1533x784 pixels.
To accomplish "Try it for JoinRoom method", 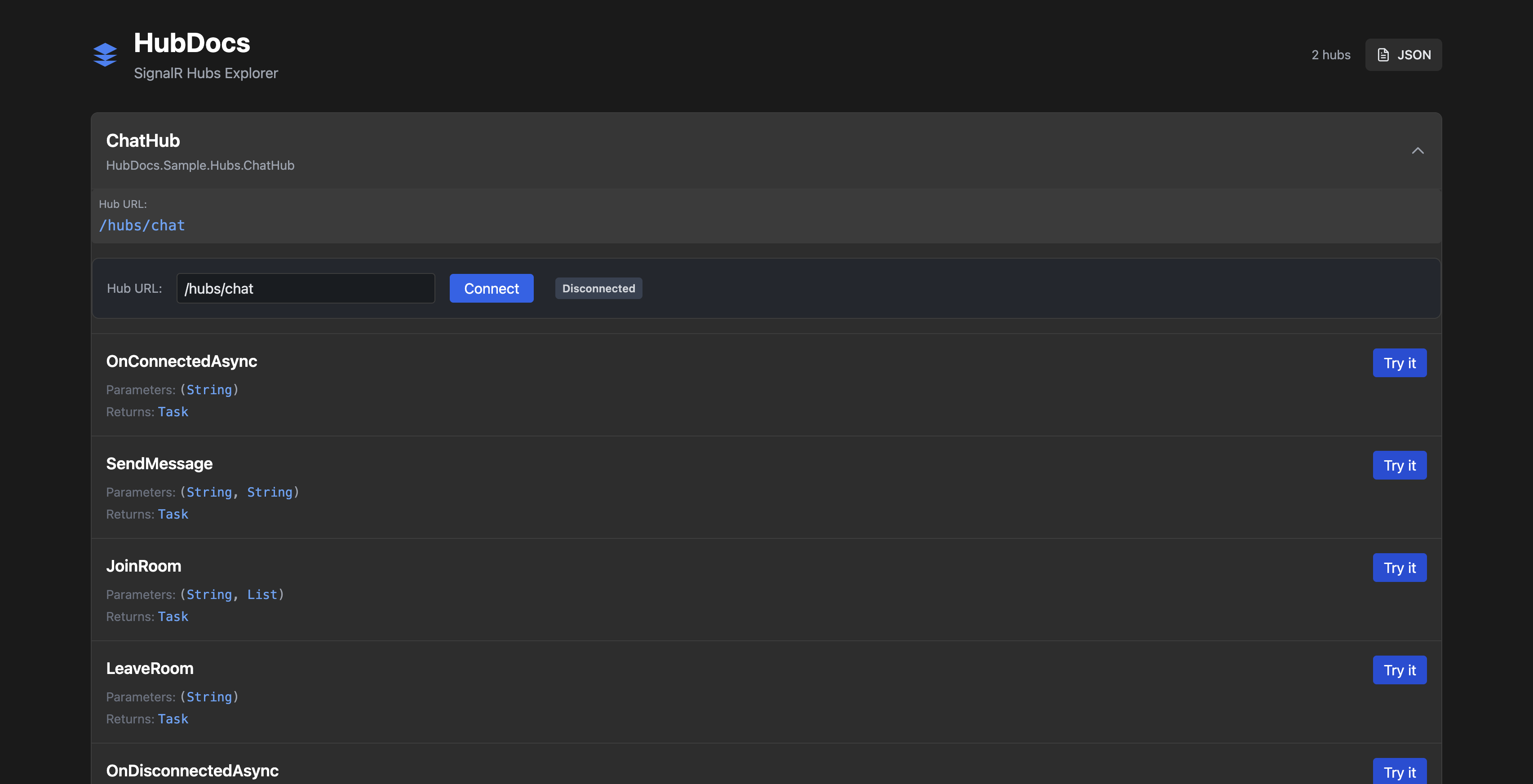I will point(1399,568).
